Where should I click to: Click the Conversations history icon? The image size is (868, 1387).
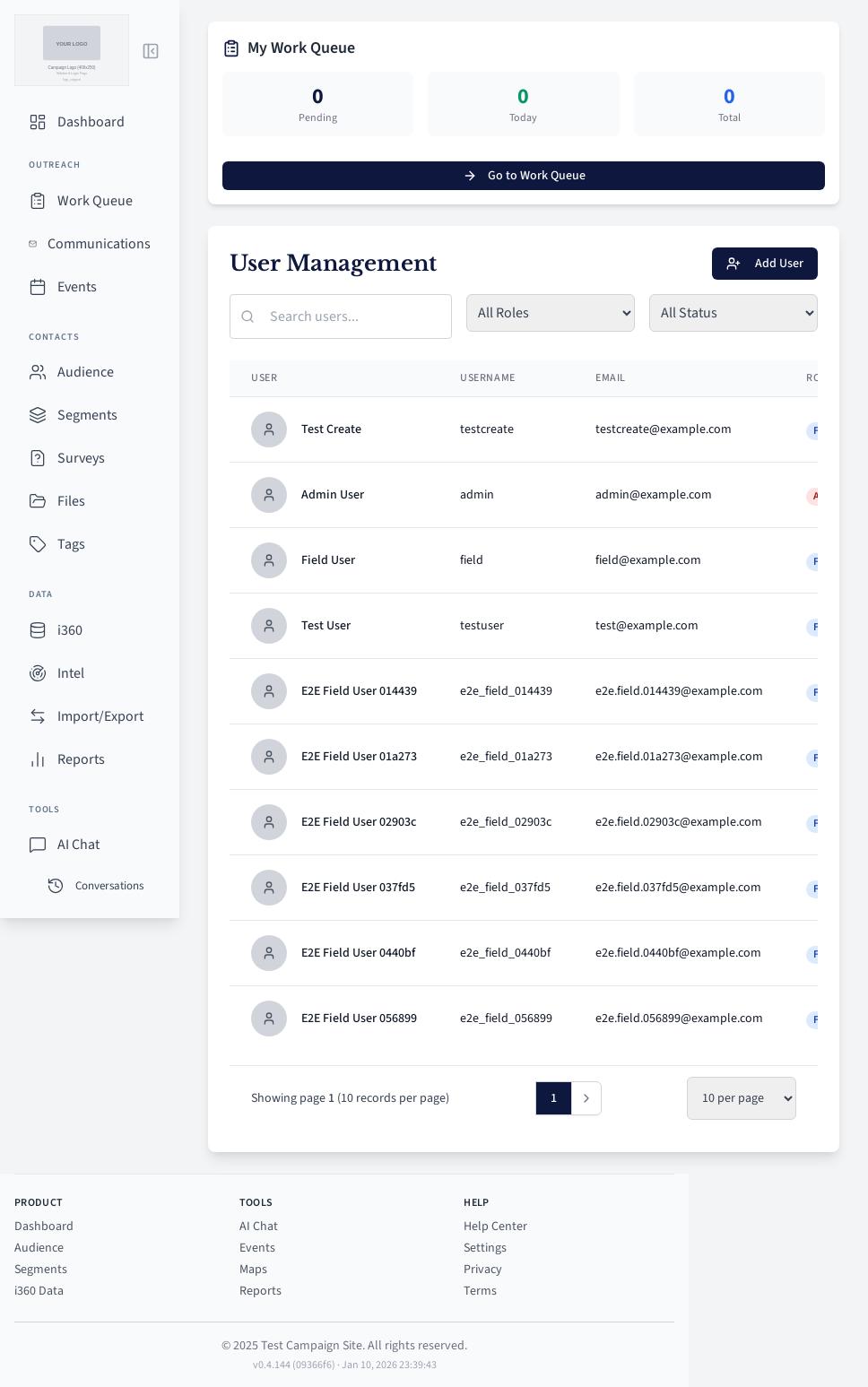coord(56,886)
